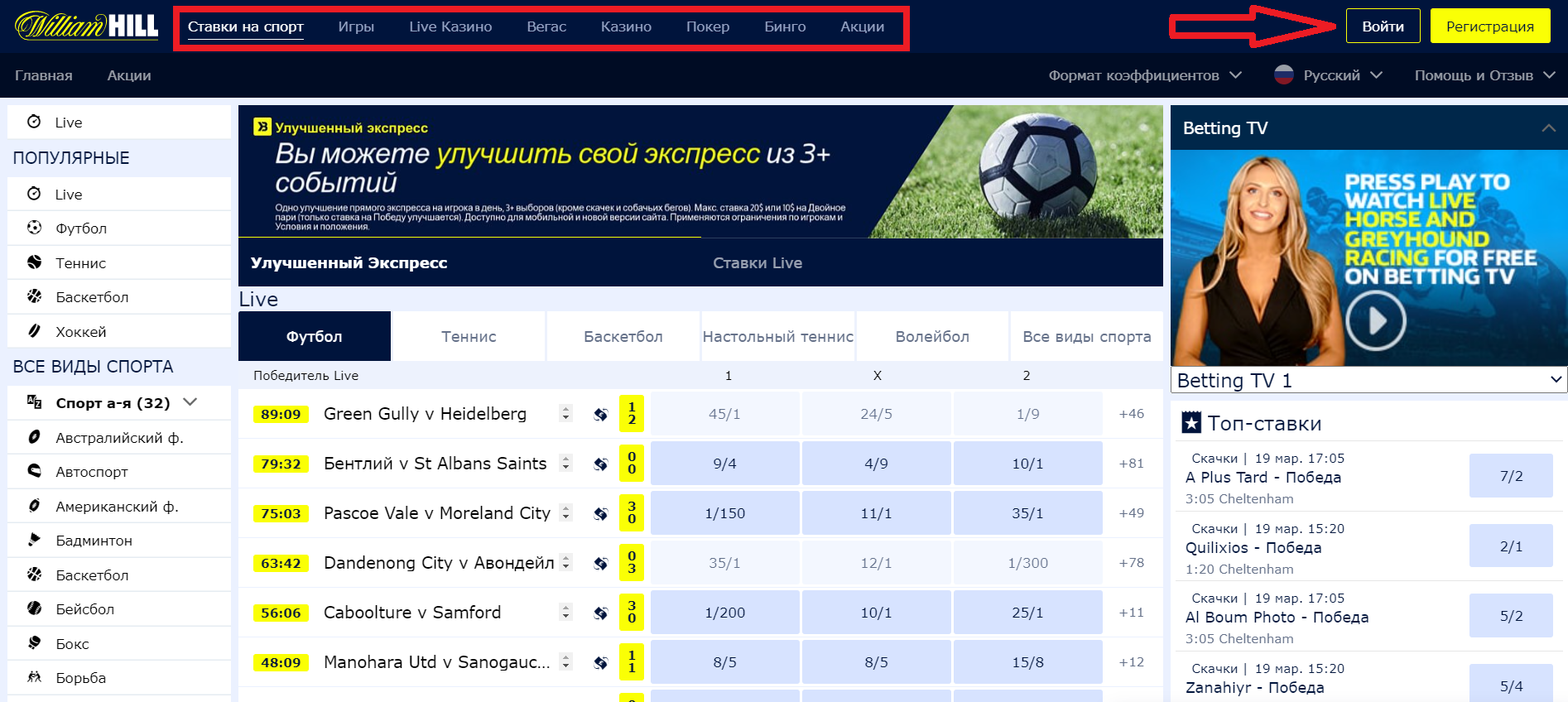Select odds 10/1 draw for Caboolture v Samford
This screenshot has height=702, width=1568.
(876, 613)
